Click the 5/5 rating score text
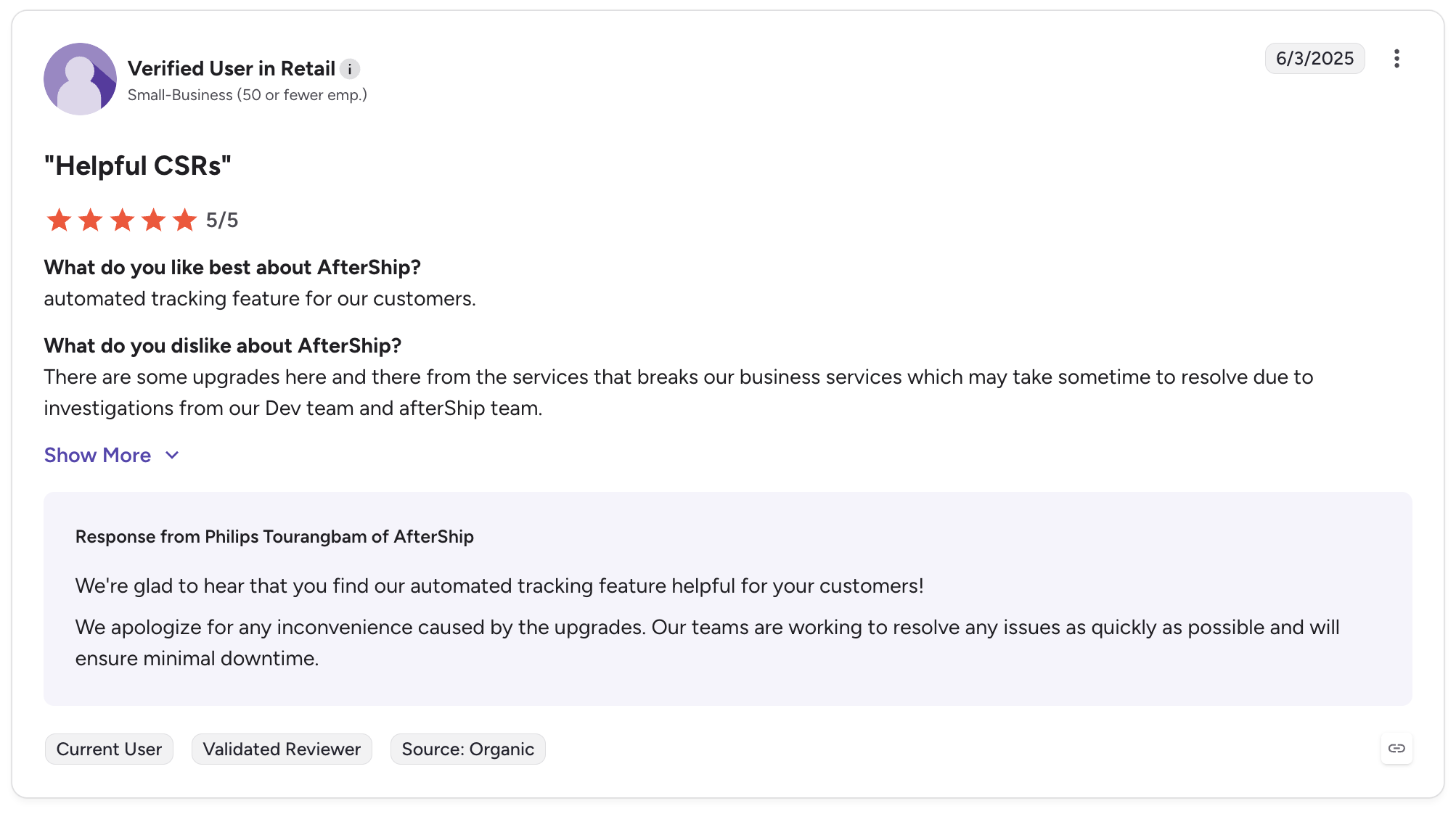1456x814 pixels. pyautogui.click(x=222, y=221)
